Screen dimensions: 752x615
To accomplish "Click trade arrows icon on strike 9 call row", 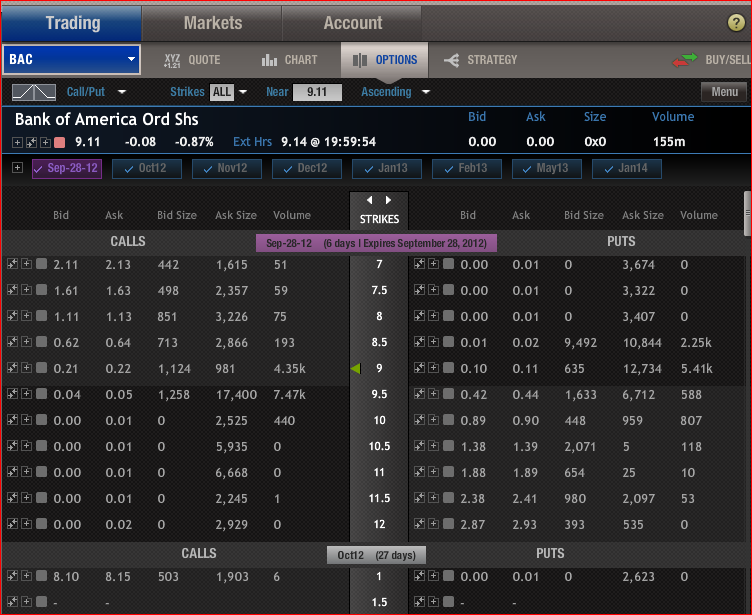I will tap(12, 367).
